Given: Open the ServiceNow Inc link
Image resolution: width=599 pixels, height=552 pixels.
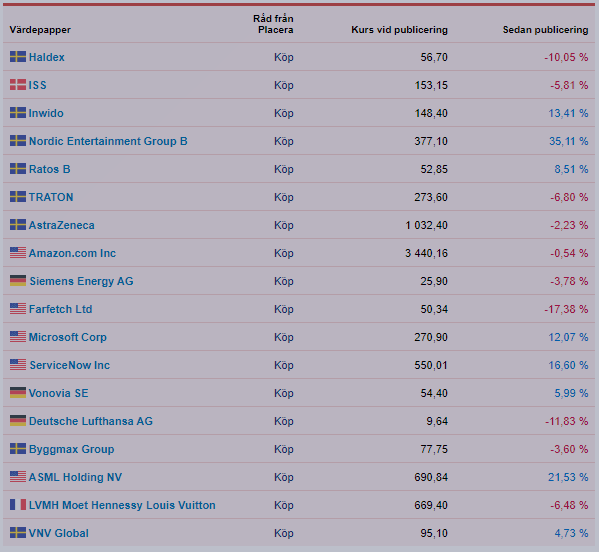Looking at the screenshot, I should pos(70,365).
